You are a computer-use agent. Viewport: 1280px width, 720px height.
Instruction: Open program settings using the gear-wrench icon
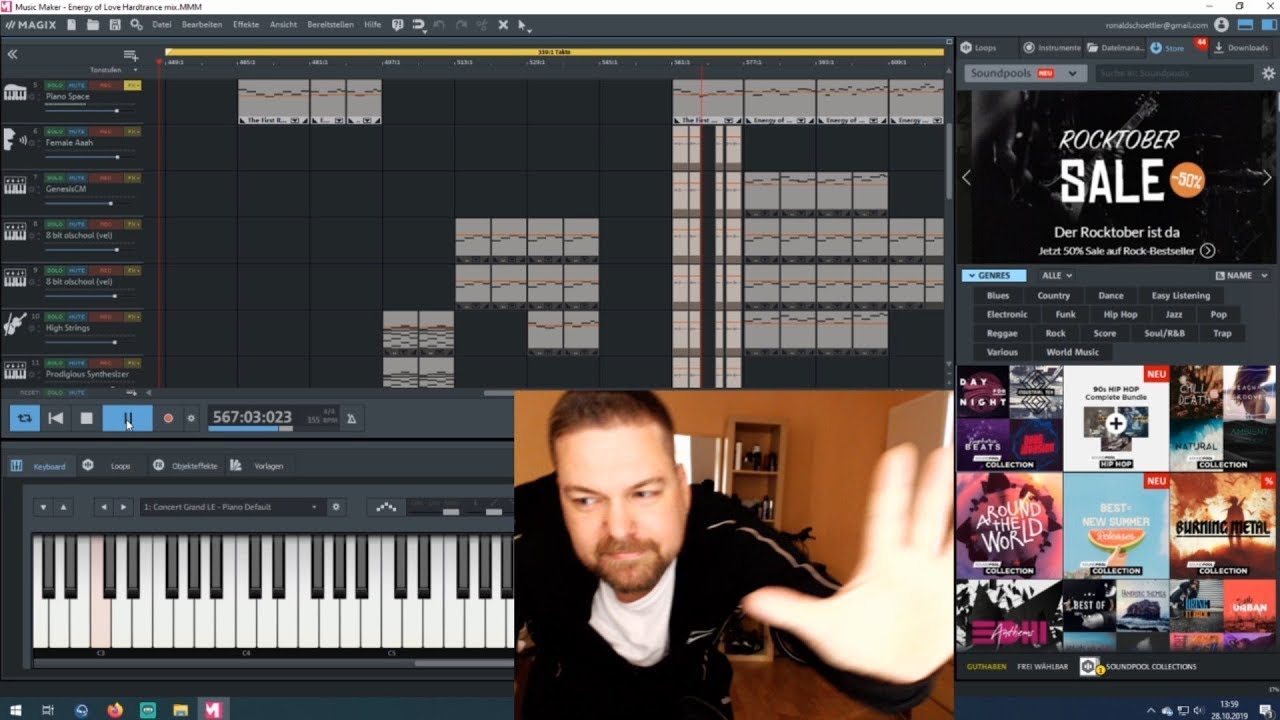(136, 24)
